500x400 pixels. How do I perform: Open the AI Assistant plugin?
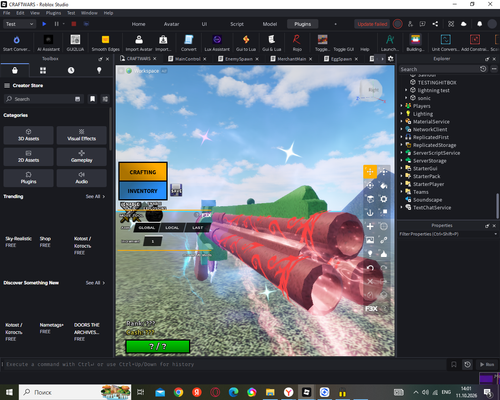click(48, 43)
